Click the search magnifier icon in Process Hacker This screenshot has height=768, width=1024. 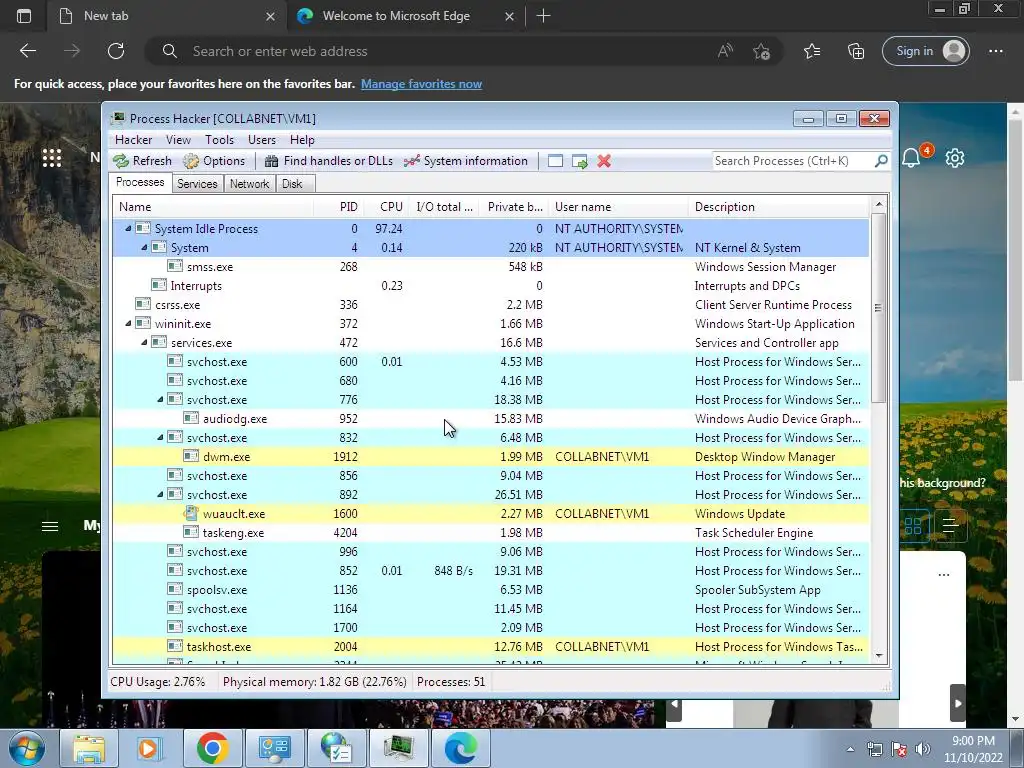coord(881,161)
